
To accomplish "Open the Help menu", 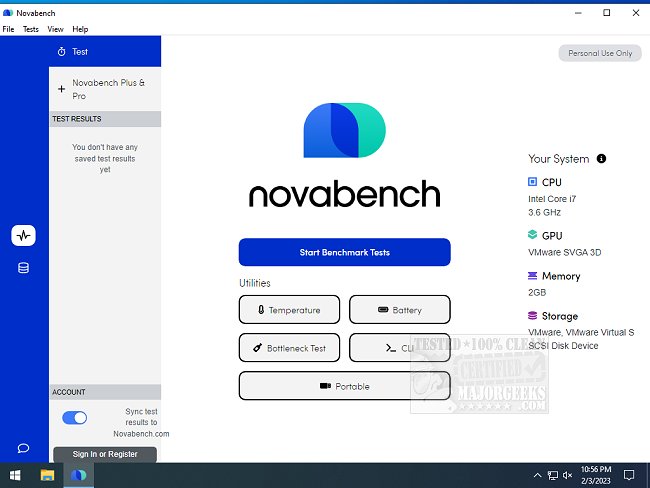I will (80, 30).
